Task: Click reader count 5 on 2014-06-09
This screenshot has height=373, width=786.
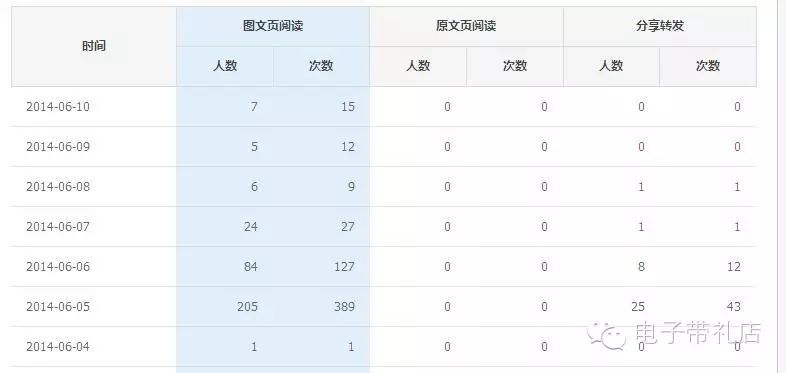Action: point(254,147)
